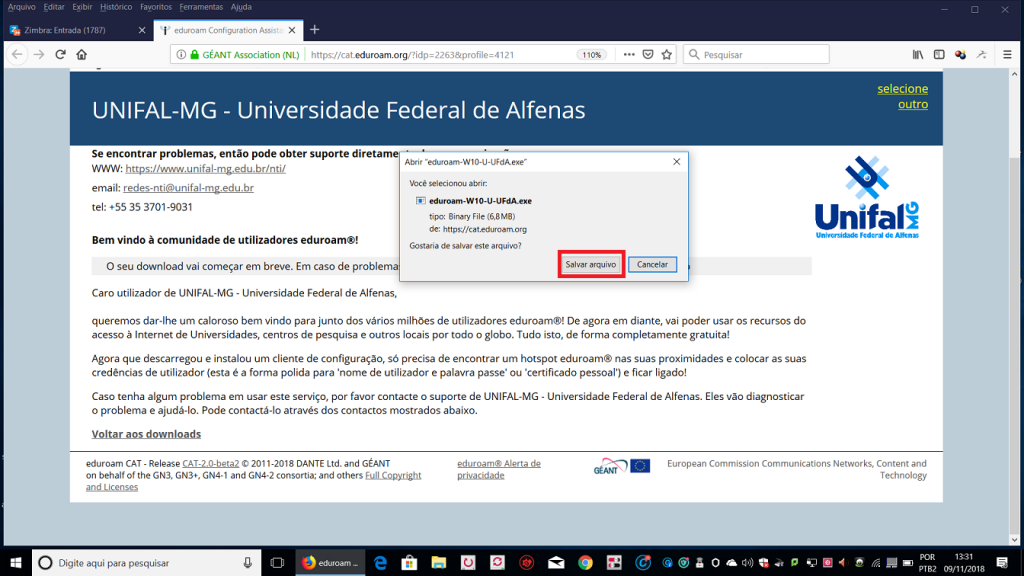The image size is (1024, 576).
Task: Open the Firefox home page icon
Action: (82, 55)
